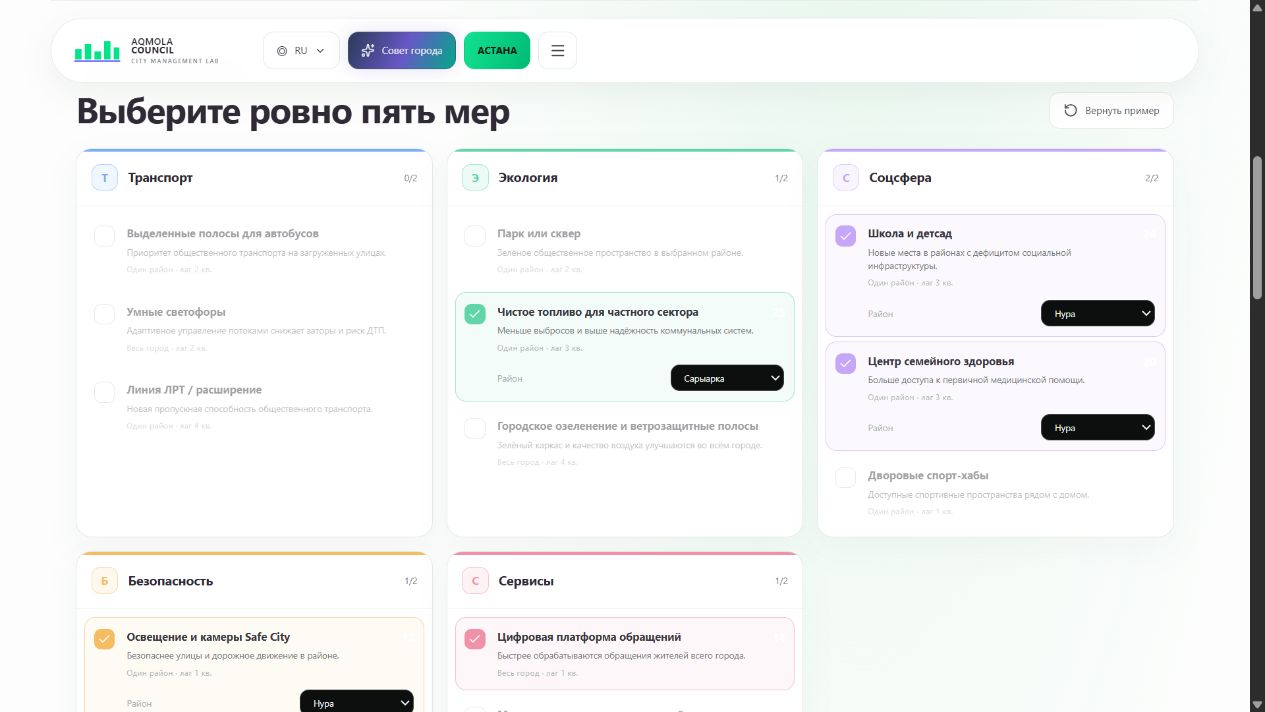The image size is (1265, 712).
Task: Click the Соцсфера section title
Action: [x=900, y=177]
